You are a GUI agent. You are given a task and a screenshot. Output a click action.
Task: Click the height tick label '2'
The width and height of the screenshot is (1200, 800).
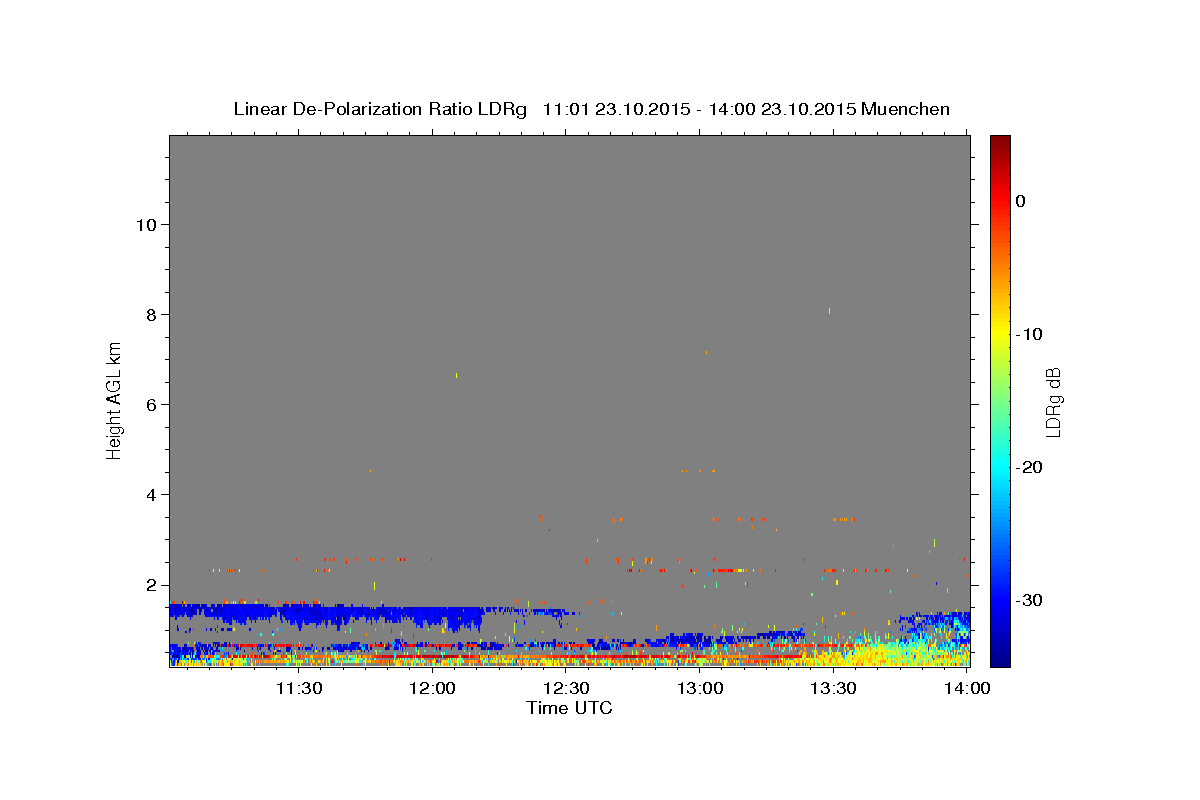tap(152, 585)
